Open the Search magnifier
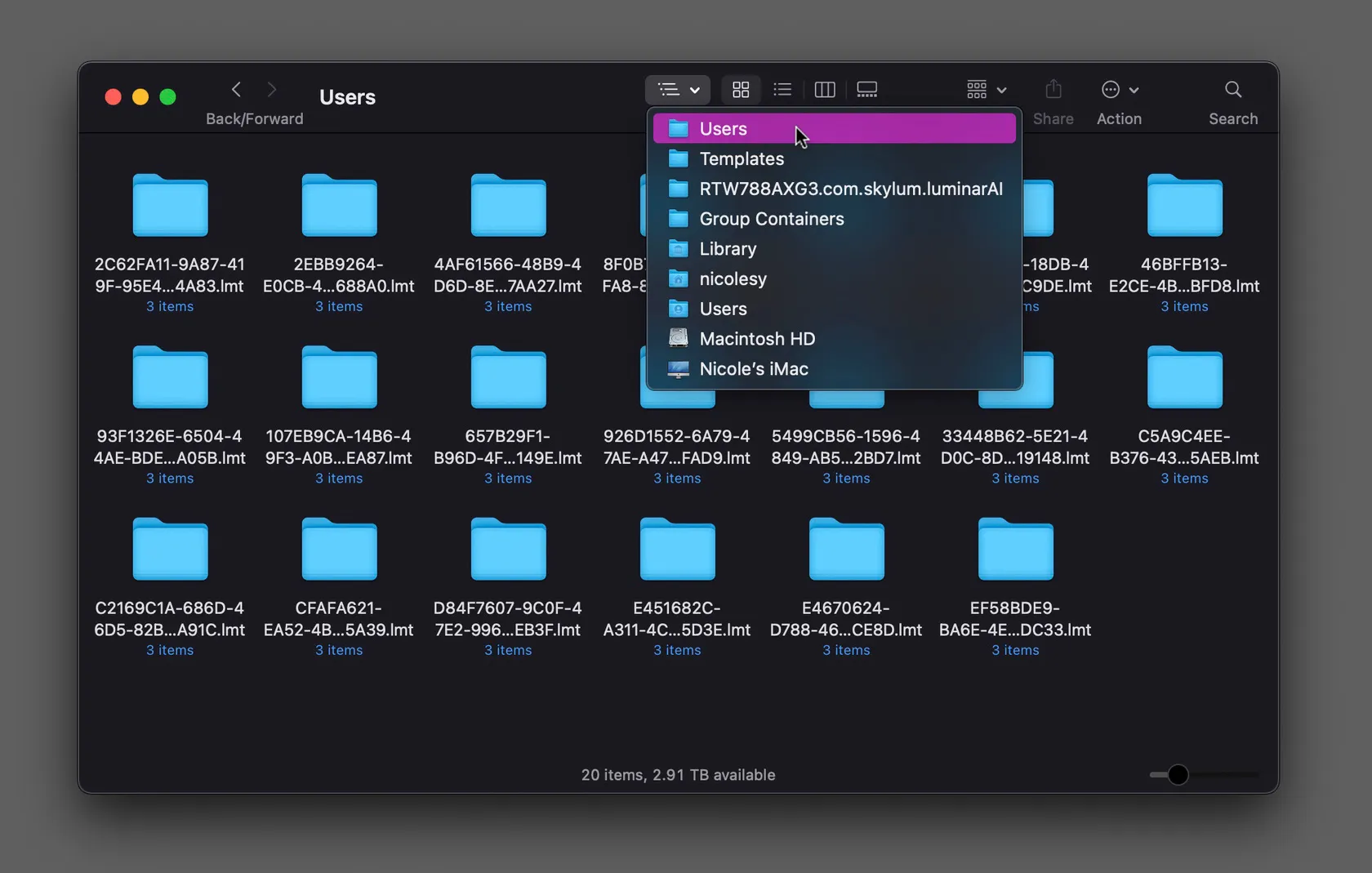The image size is (1372, 873). tap(1232, 90)
